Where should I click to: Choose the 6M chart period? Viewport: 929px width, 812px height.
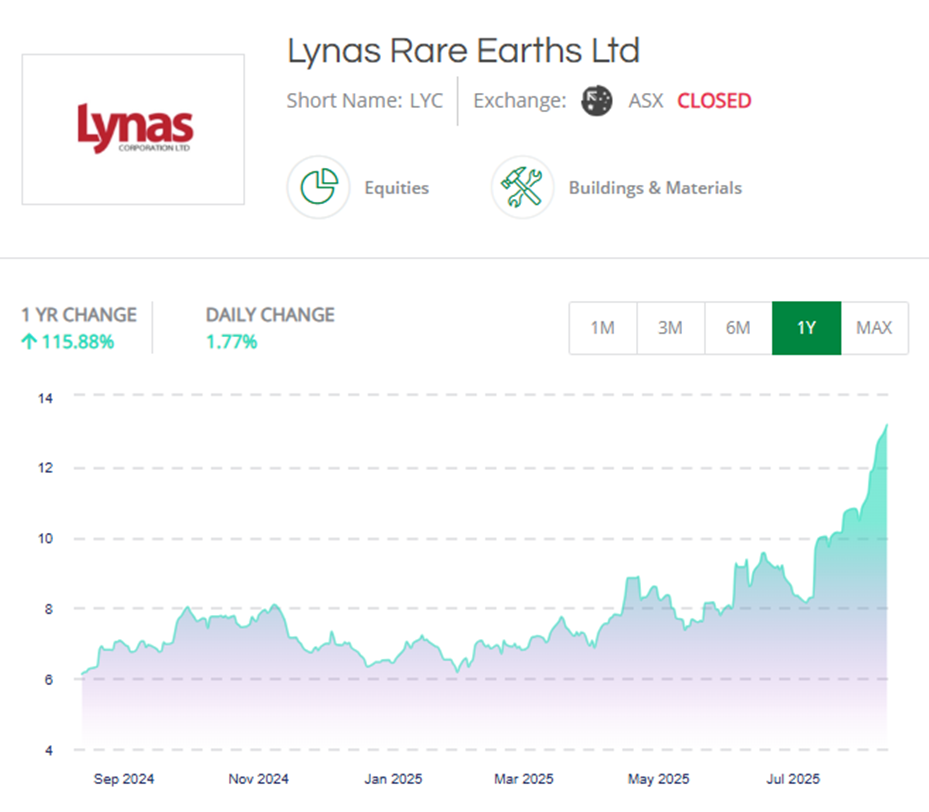click(738, 328)
